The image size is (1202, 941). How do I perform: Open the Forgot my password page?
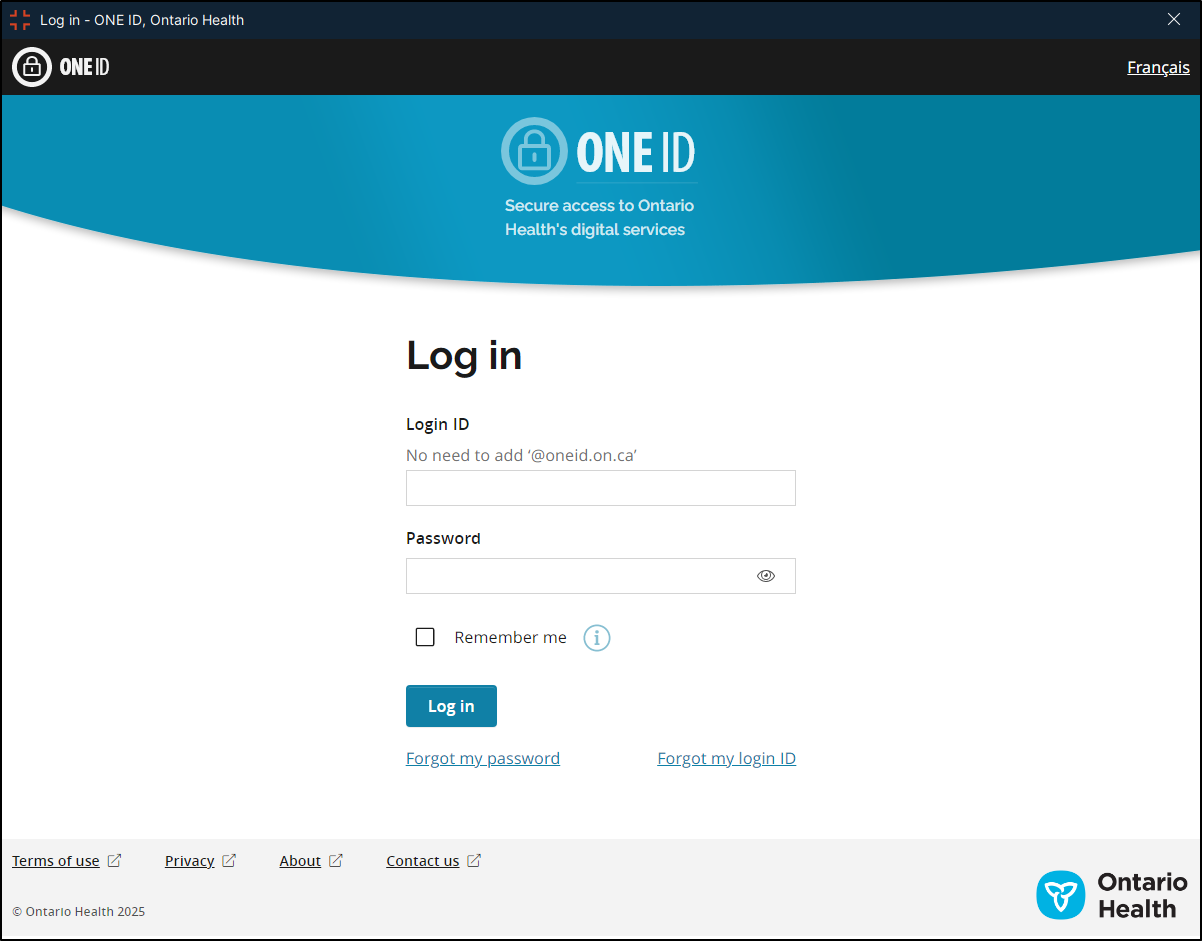click(482, 758)
